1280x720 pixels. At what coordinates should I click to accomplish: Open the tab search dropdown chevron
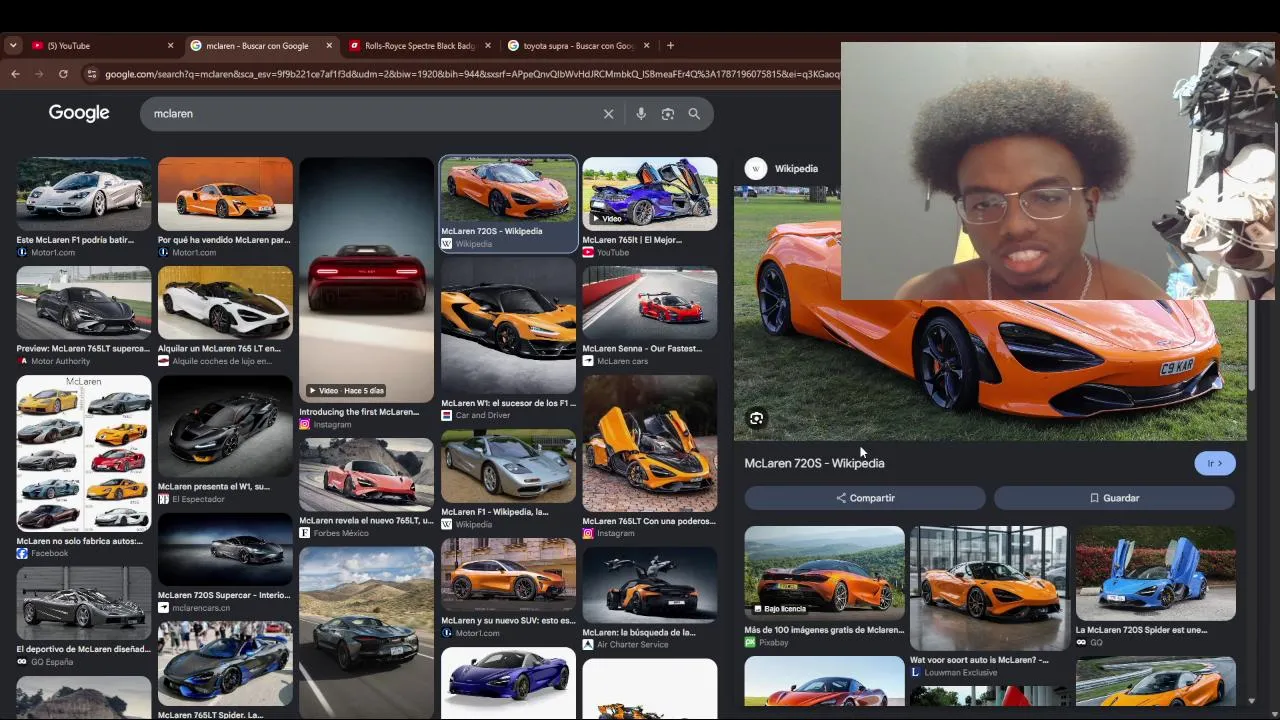[x=13, y=45]
